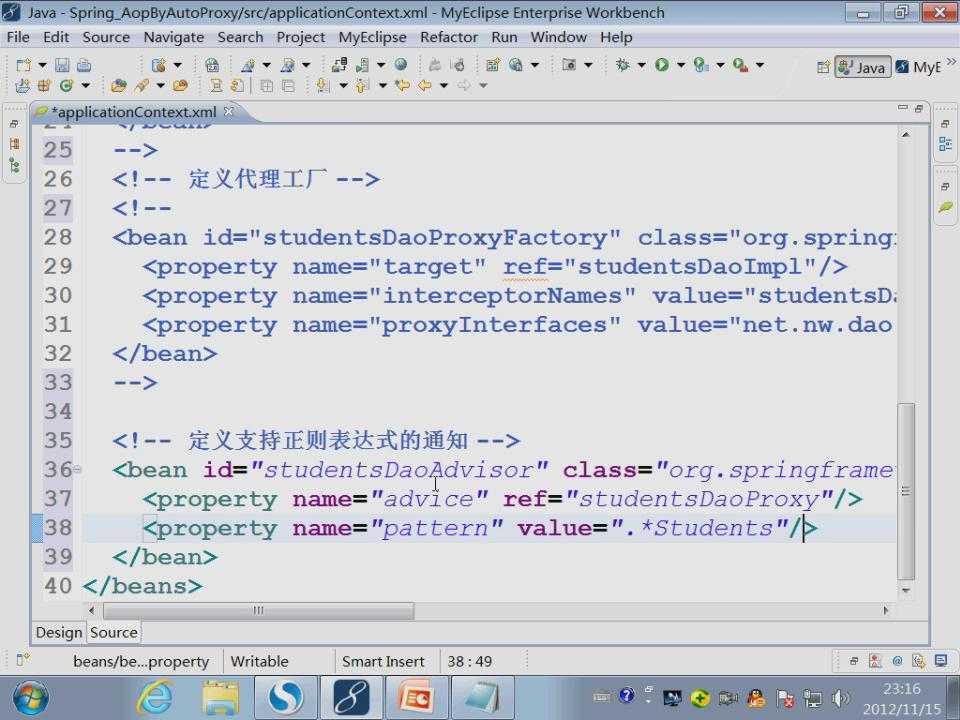Show more perspectives with the chevron
The image size is (960, 720).
(x=951, y=61)
